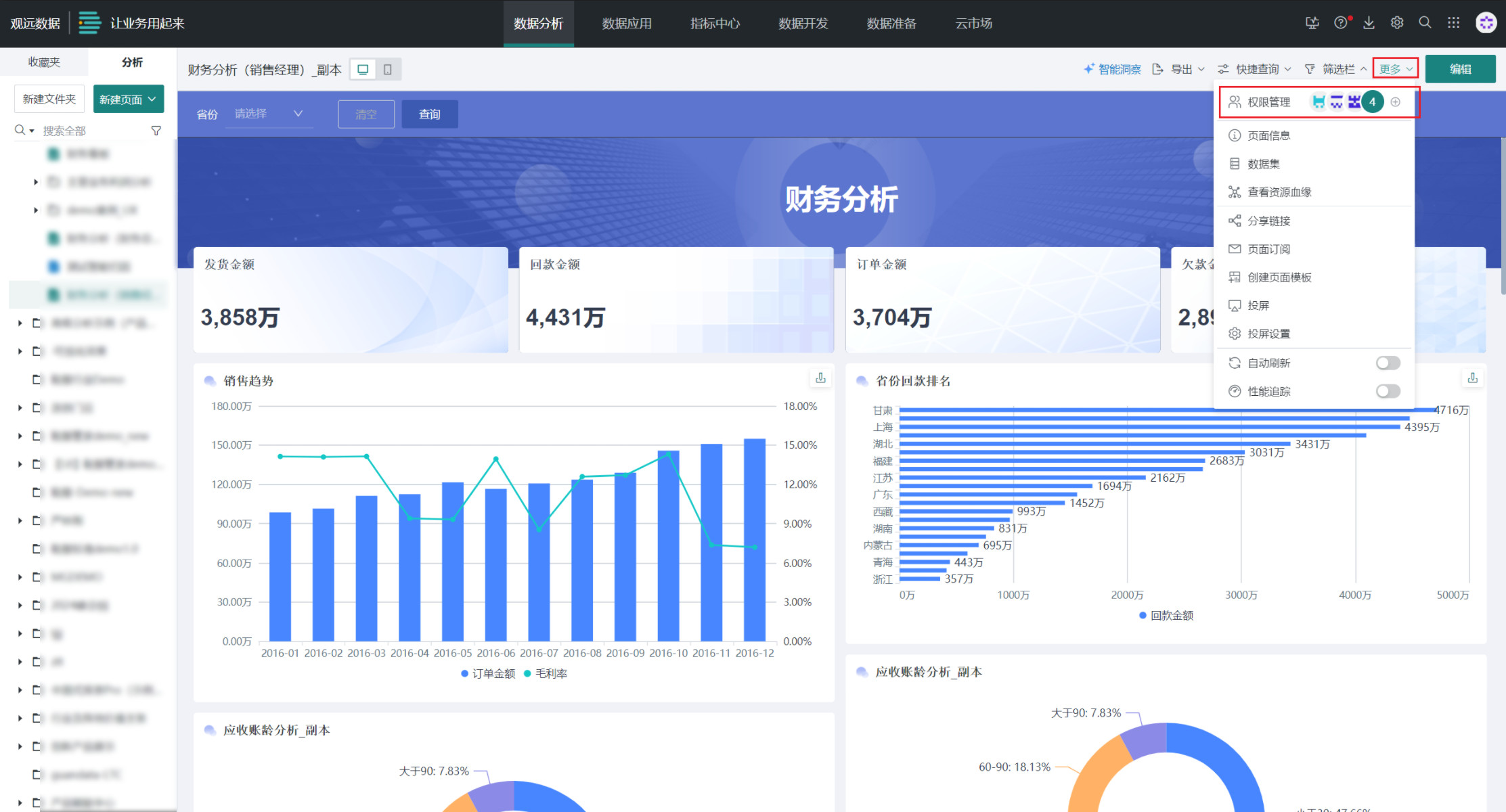This screenshot has width=1506, height=812.
Task: Switch to mobile layout view icon
Action: coord(388,69)
